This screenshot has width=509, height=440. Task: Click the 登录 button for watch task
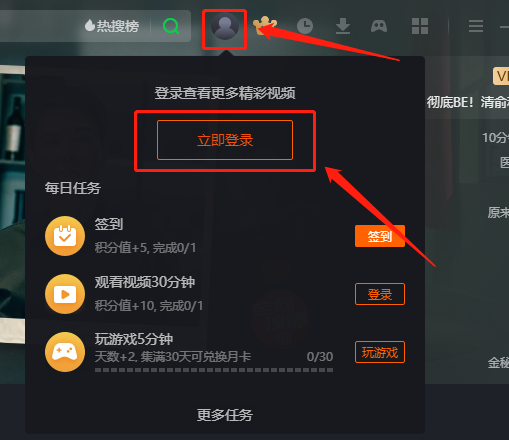380,294
